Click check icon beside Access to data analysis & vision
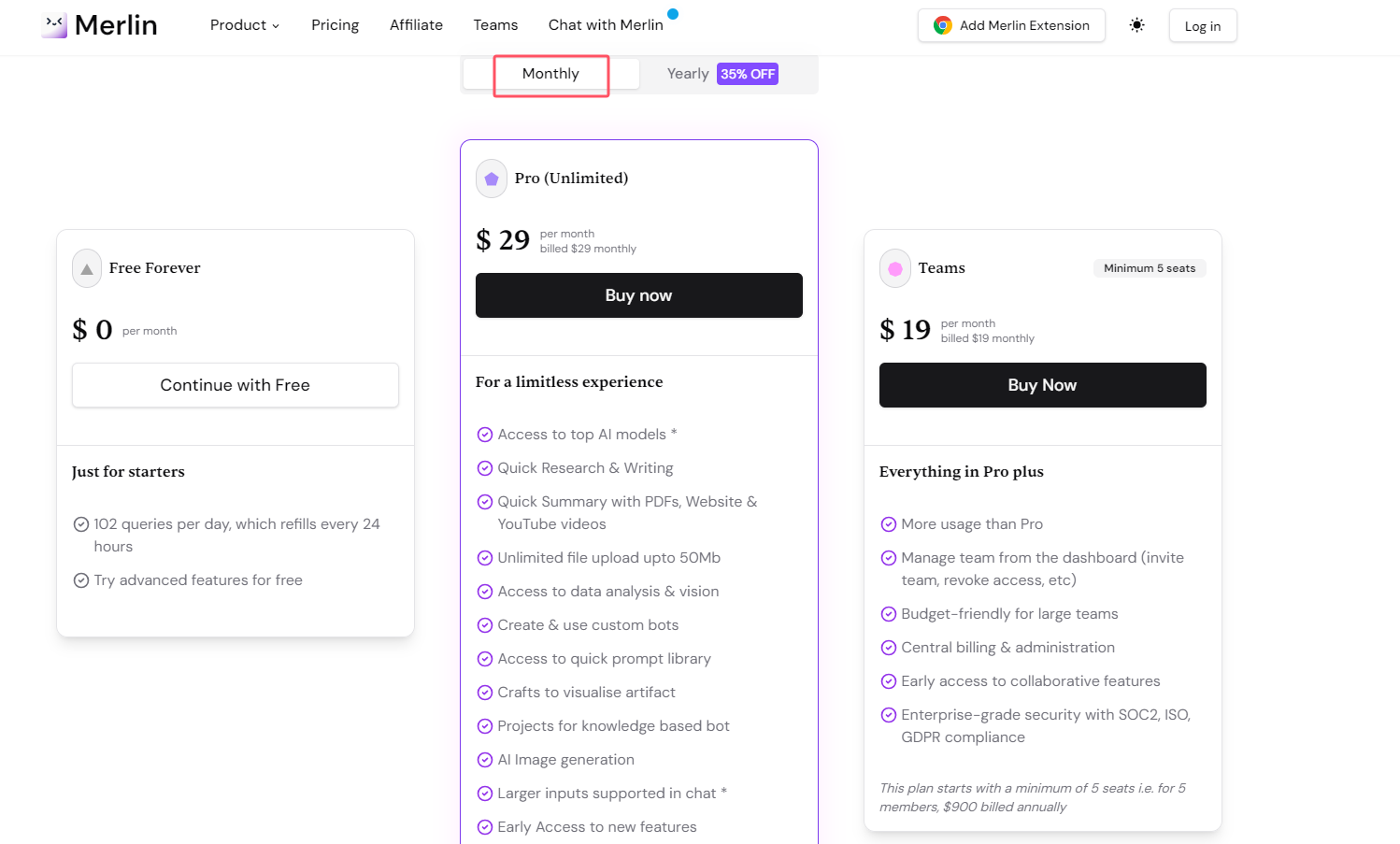The width and height of the screenshot is (1400, 844). pos(485,592)
